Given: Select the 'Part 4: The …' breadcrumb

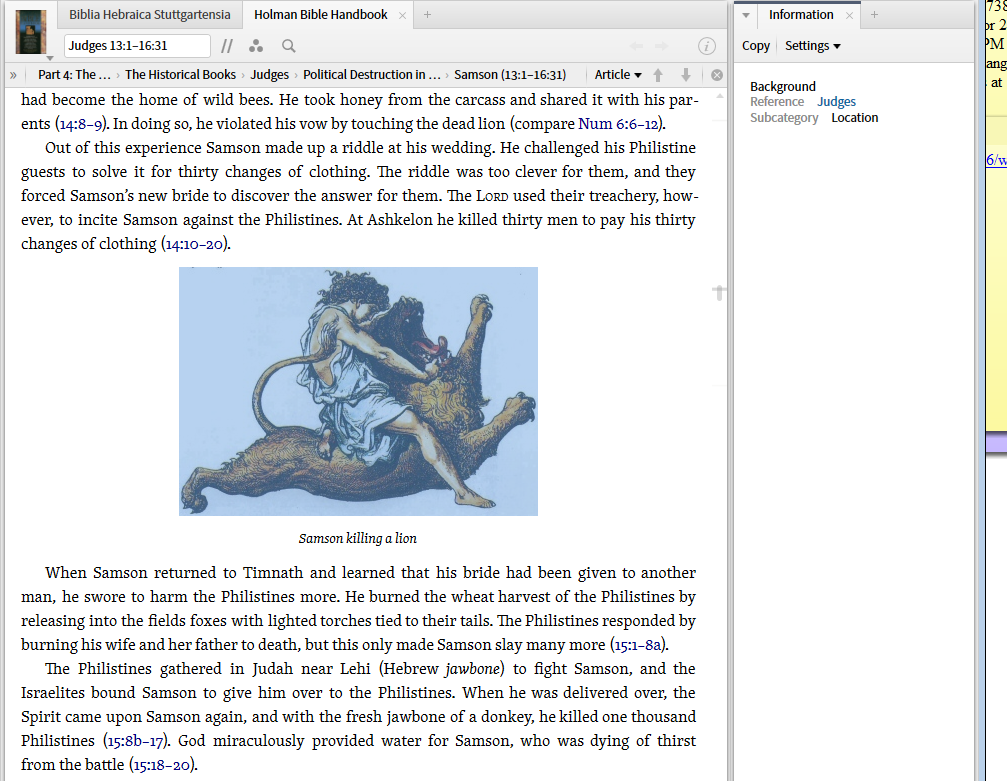Looking at the screenshot, I should tap(74, 75).
